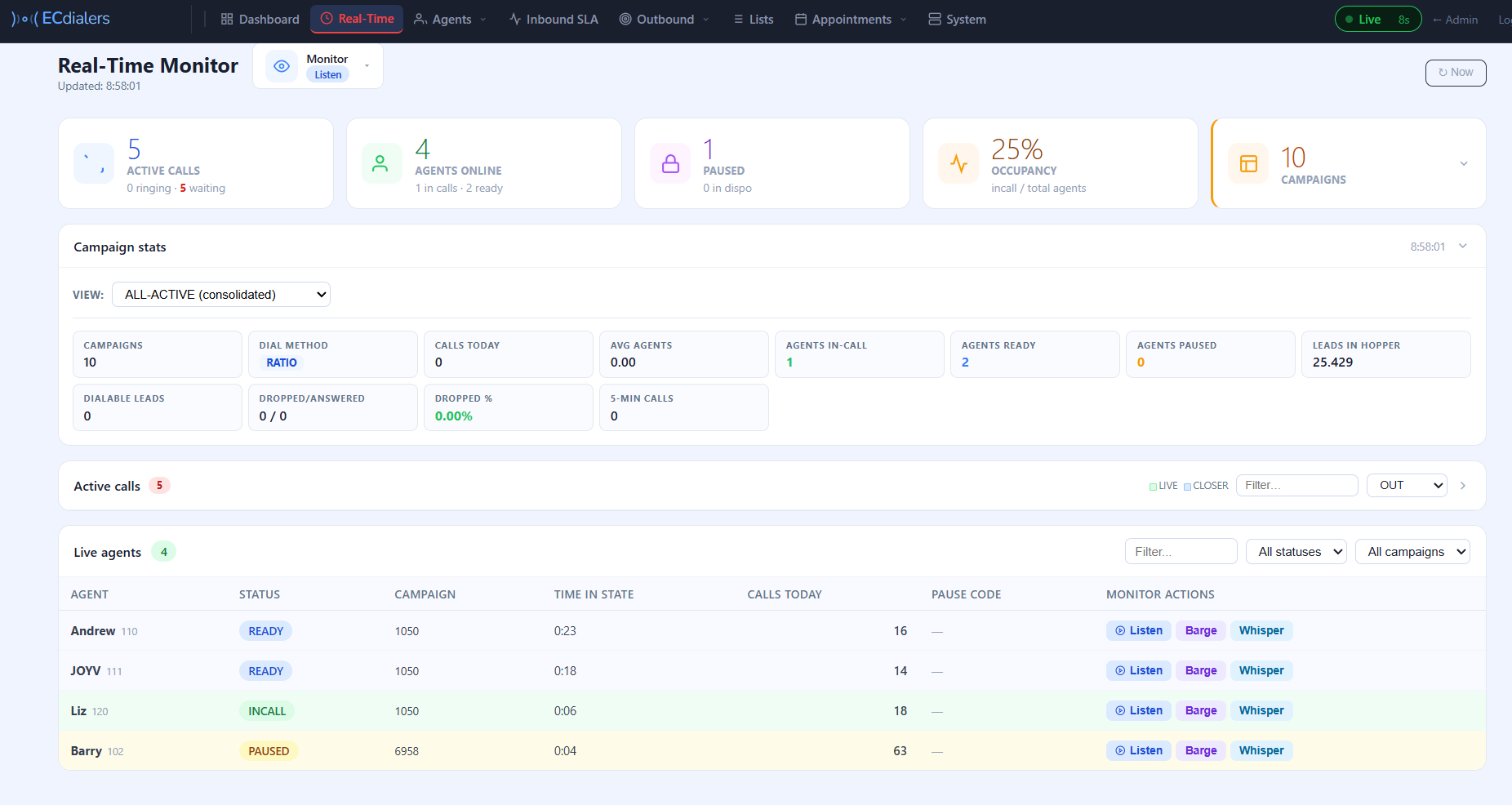
Task: Click the Campaigns layout icon
Action: pos(1248,163)
